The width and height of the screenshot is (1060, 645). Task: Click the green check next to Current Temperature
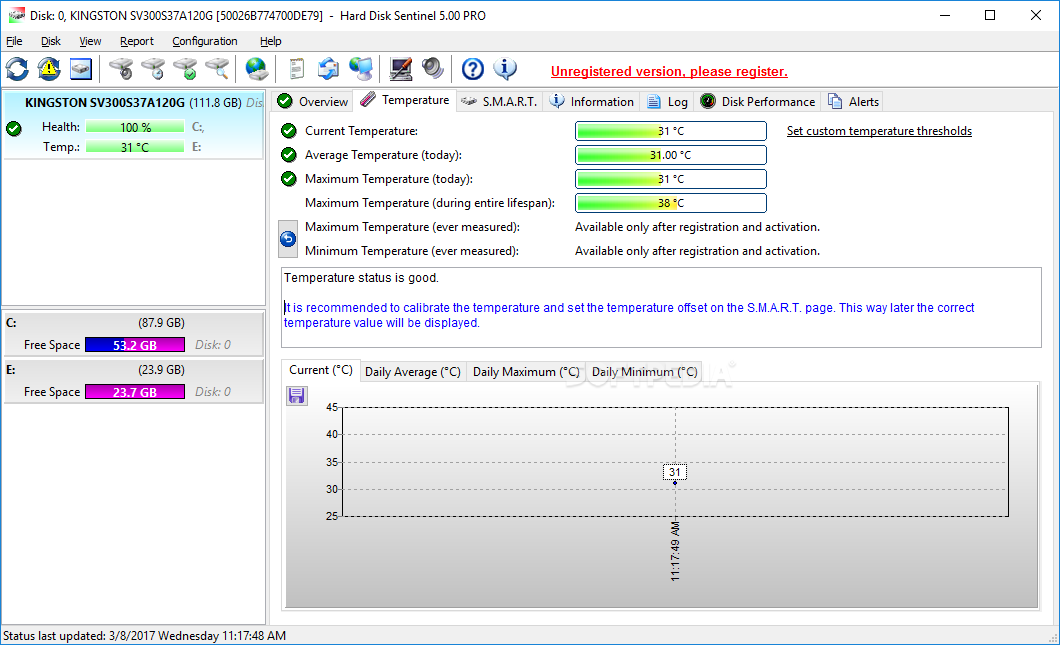click(x=289, y=130)
